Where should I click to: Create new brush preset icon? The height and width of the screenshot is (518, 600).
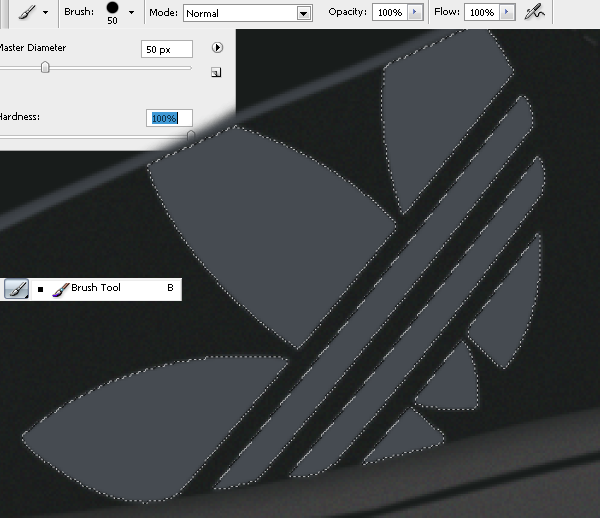coord(216,72)
